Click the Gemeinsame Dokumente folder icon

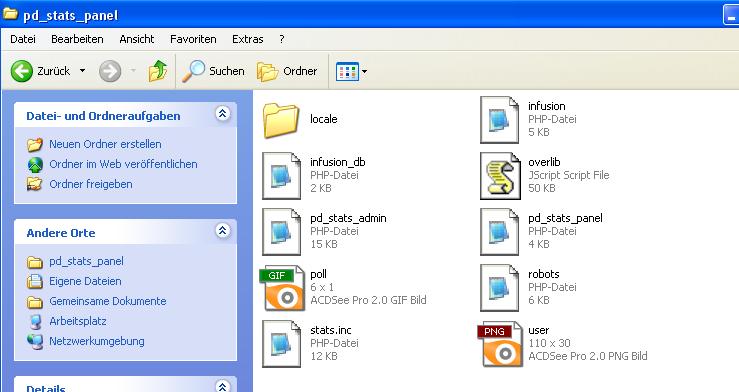click(x=35, y=302)
